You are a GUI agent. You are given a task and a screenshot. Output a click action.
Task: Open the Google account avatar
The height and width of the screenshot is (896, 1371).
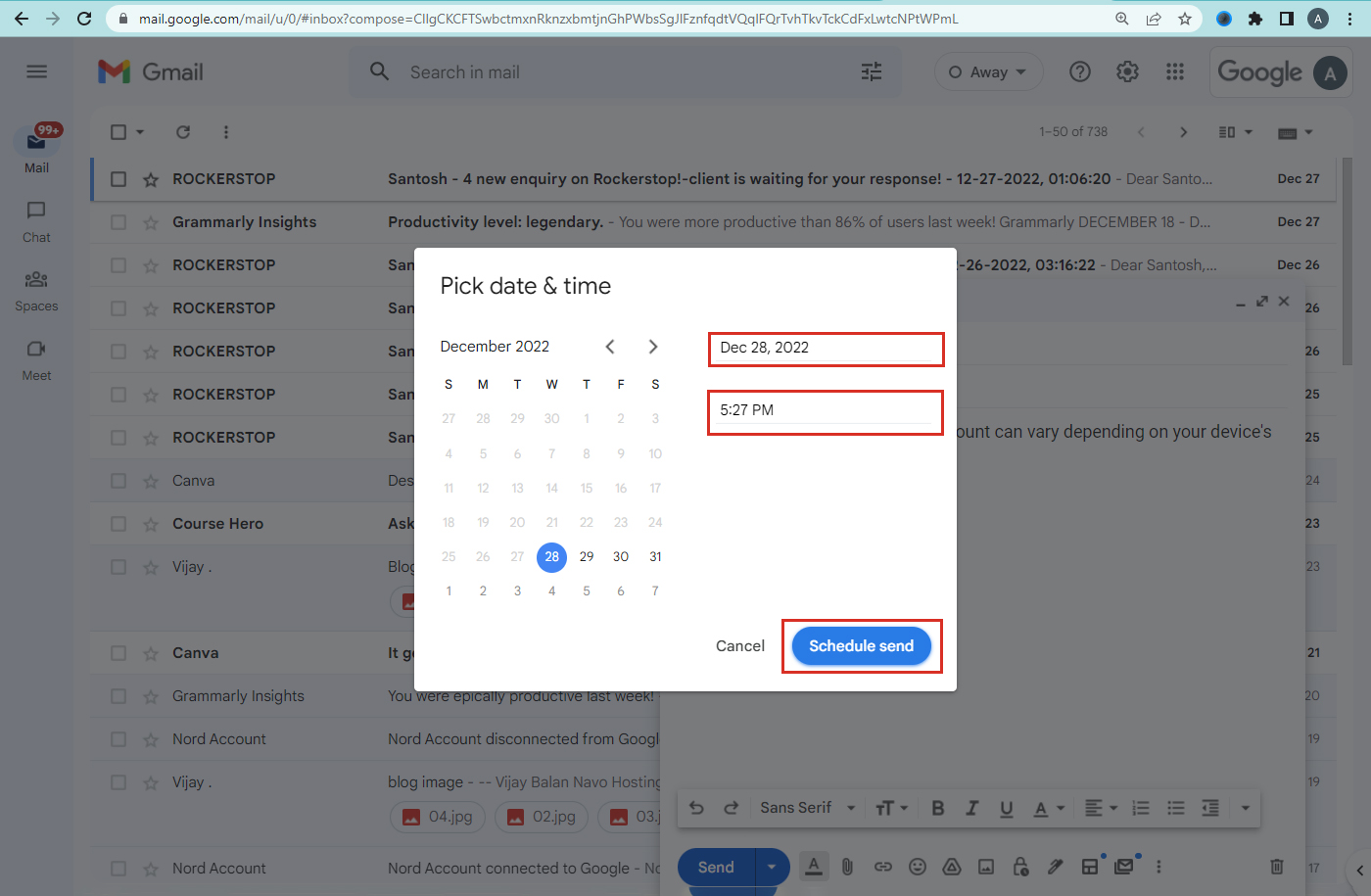tap(1330, 72)
